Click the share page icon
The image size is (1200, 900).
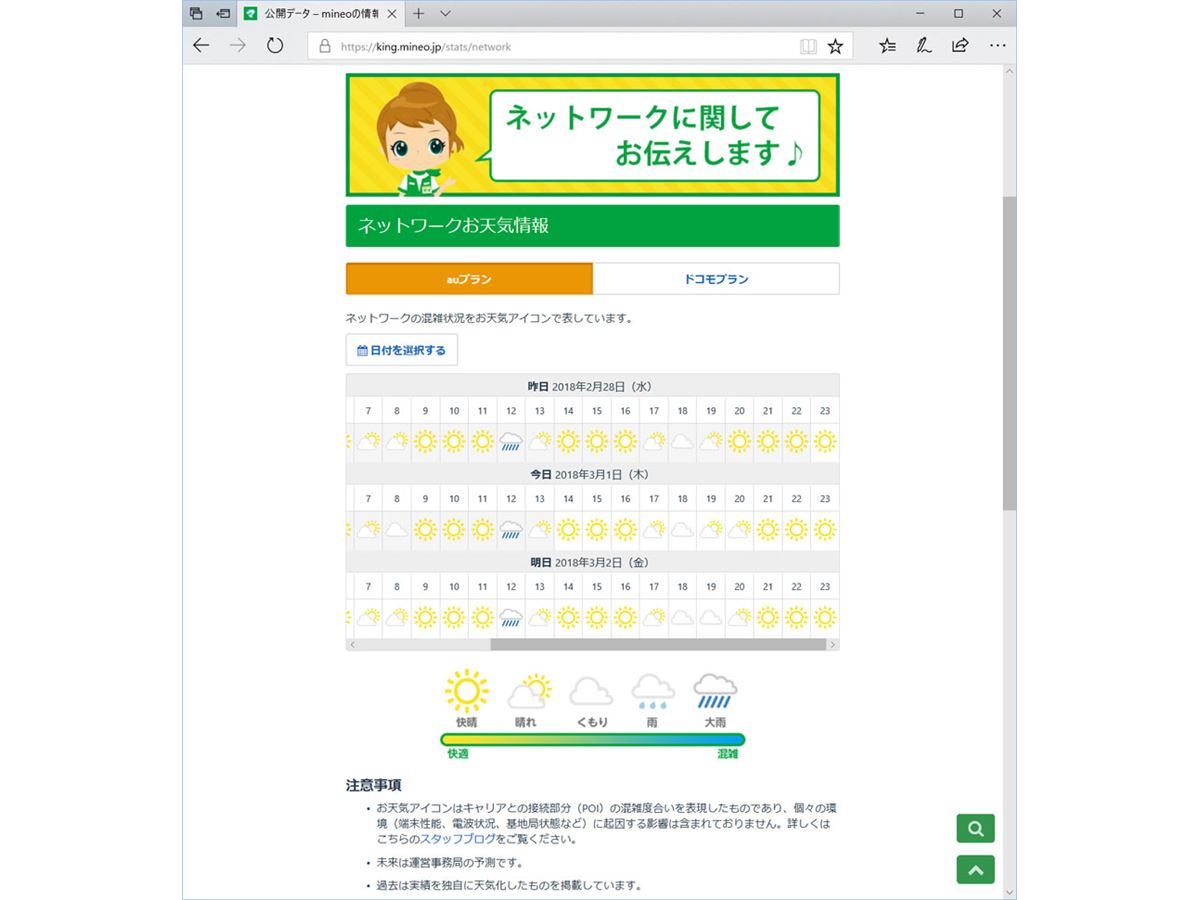pos(960,46)
